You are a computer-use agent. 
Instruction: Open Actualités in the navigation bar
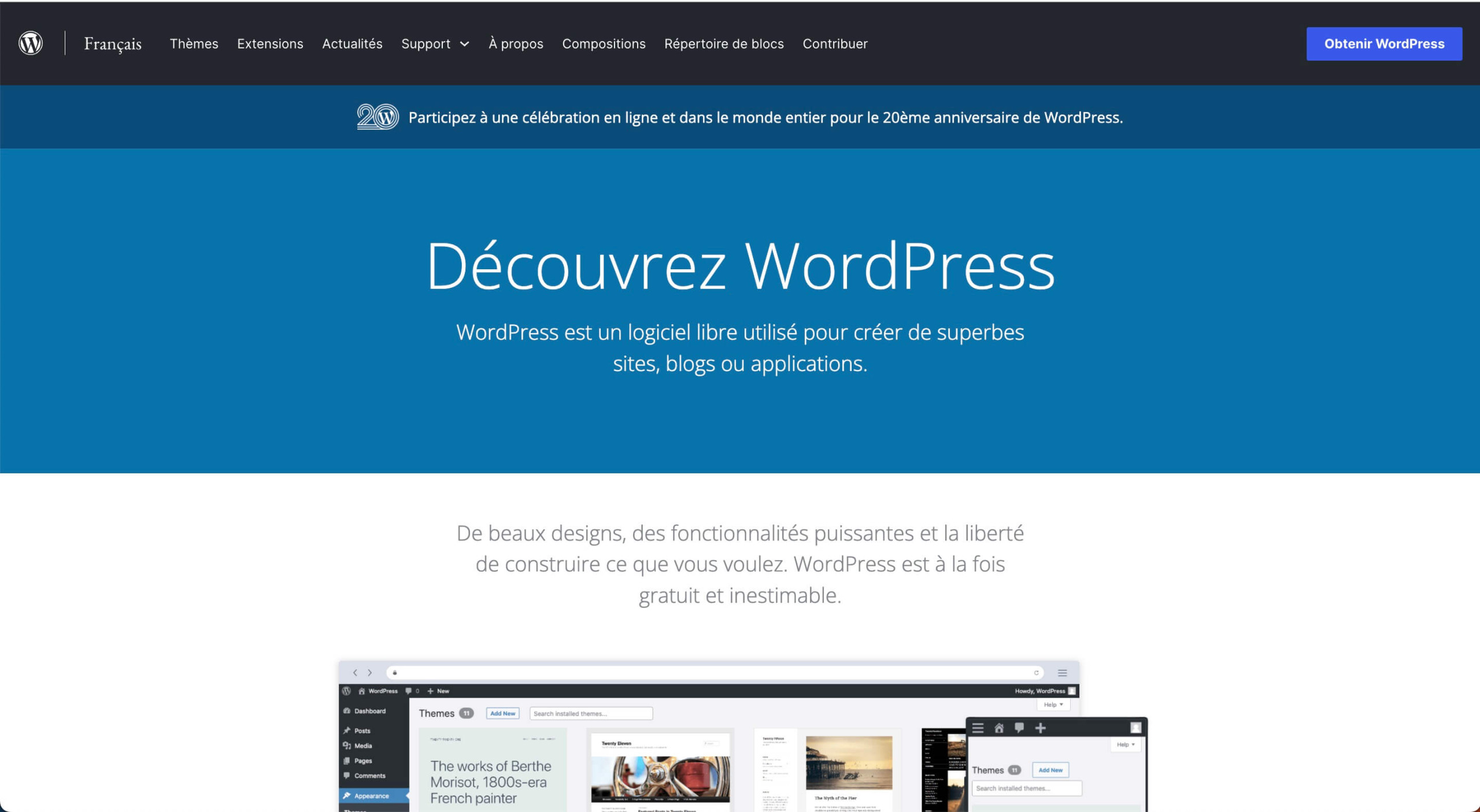tap(352, 44)
